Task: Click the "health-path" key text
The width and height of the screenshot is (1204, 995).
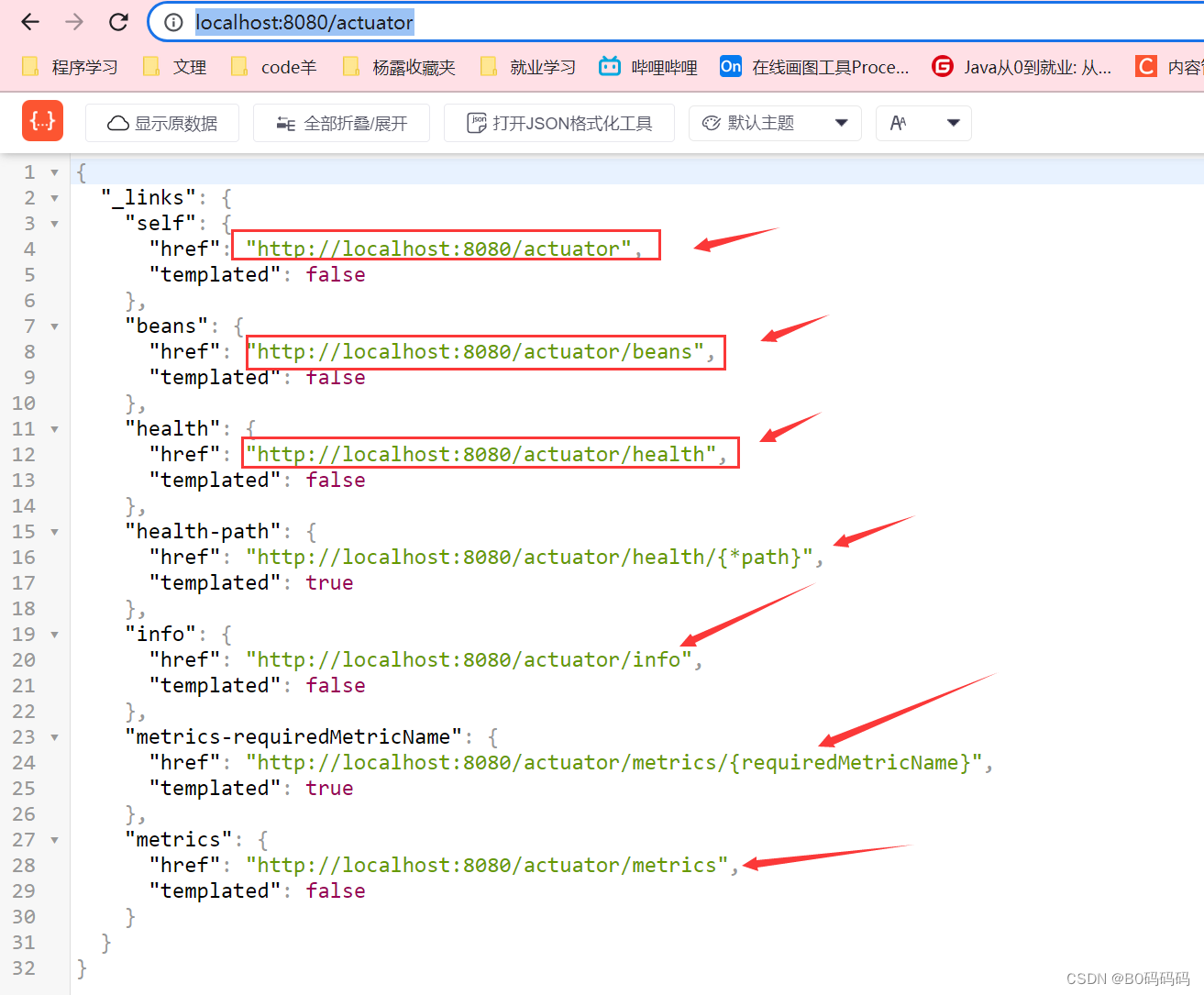Action: point(203,531)
